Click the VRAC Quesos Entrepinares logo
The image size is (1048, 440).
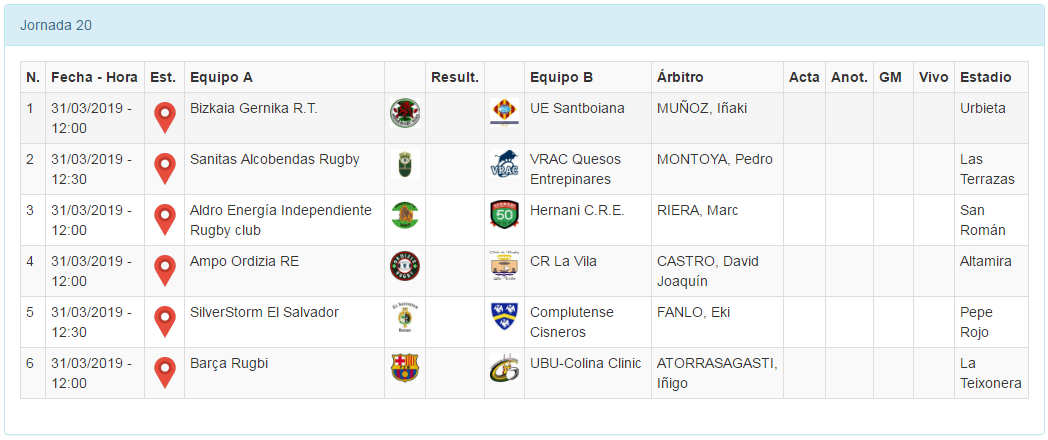tap(504, 165)
